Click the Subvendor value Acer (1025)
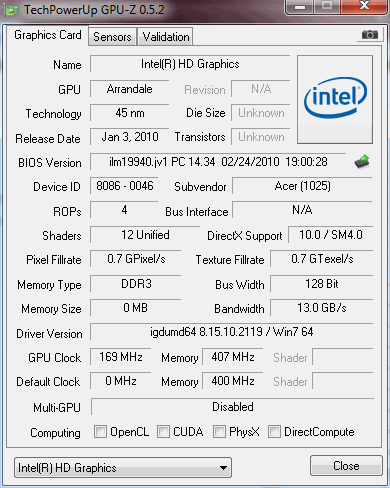Viewport: 390px width, 488px height. (x=302, y=186)
